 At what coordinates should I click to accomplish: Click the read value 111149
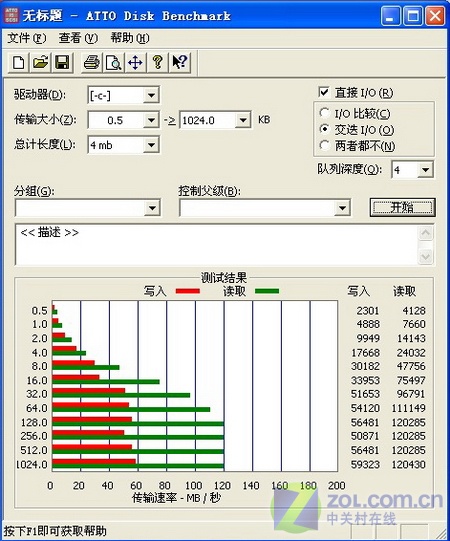(x=408, y=408)
